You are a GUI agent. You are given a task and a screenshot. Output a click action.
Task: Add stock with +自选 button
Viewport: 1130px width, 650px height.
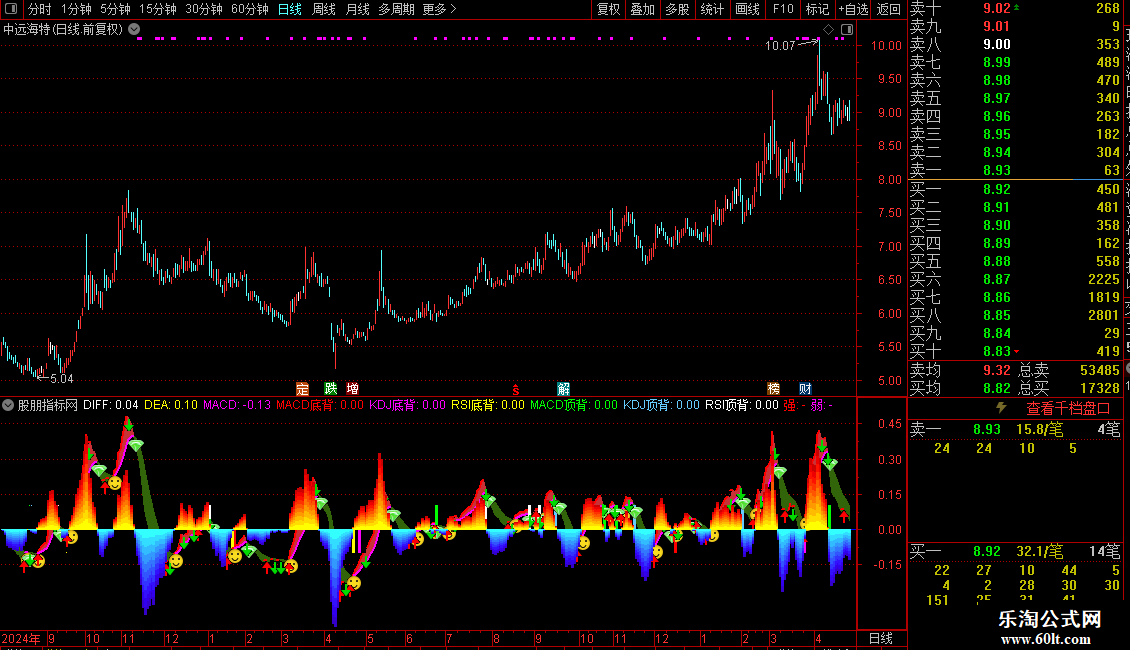pyautogui.click(x=853, y=9)
